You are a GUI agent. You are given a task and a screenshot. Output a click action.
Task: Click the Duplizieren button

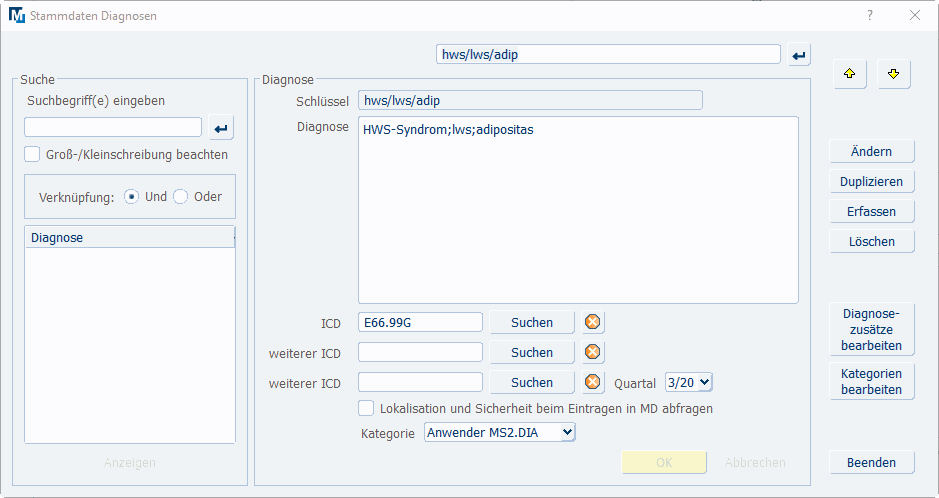tap(871, 182)
